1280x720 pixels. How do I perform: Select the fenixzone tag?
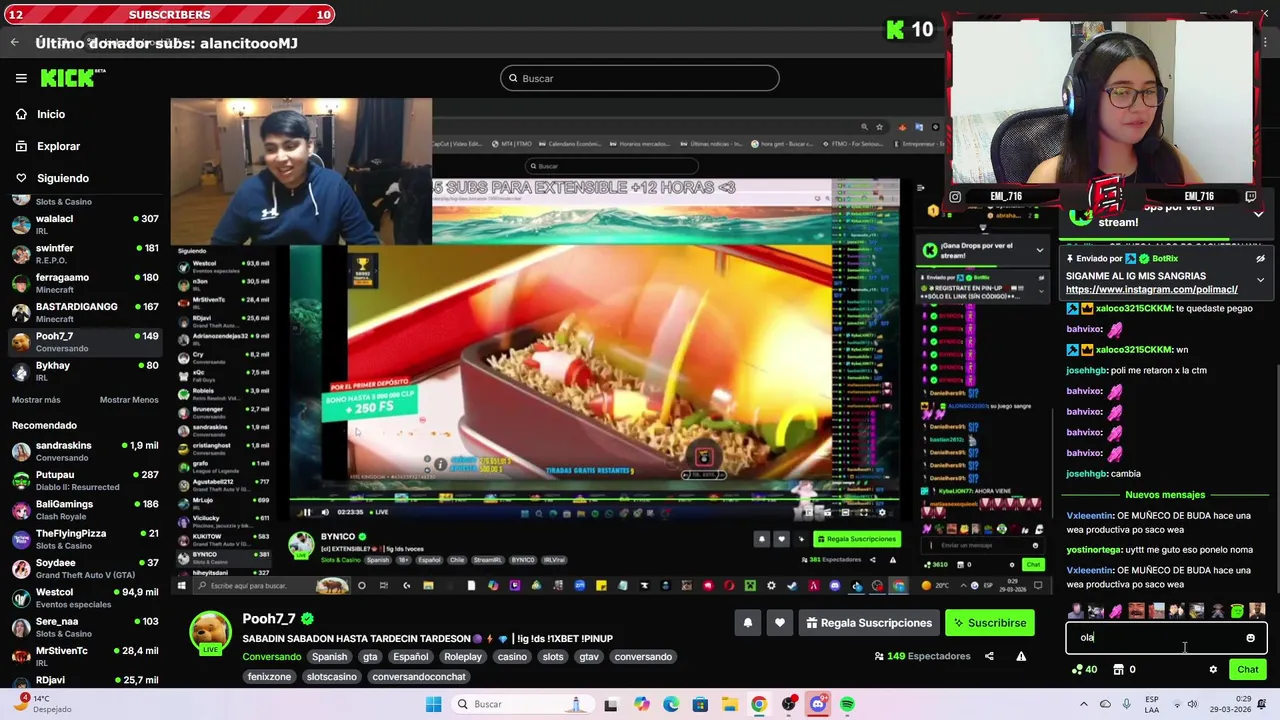point(269,677)
